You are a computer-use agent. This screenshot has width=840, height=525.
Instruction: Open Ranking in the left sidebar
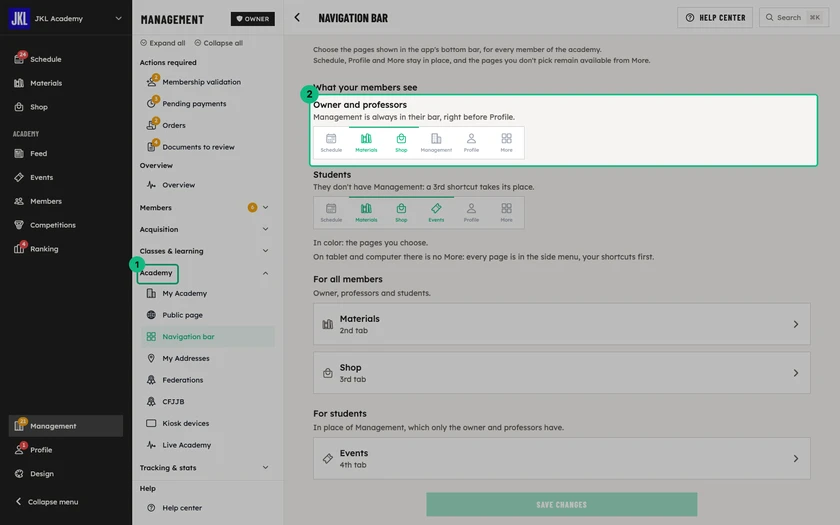pyautogui.click(x=65, y=249)
